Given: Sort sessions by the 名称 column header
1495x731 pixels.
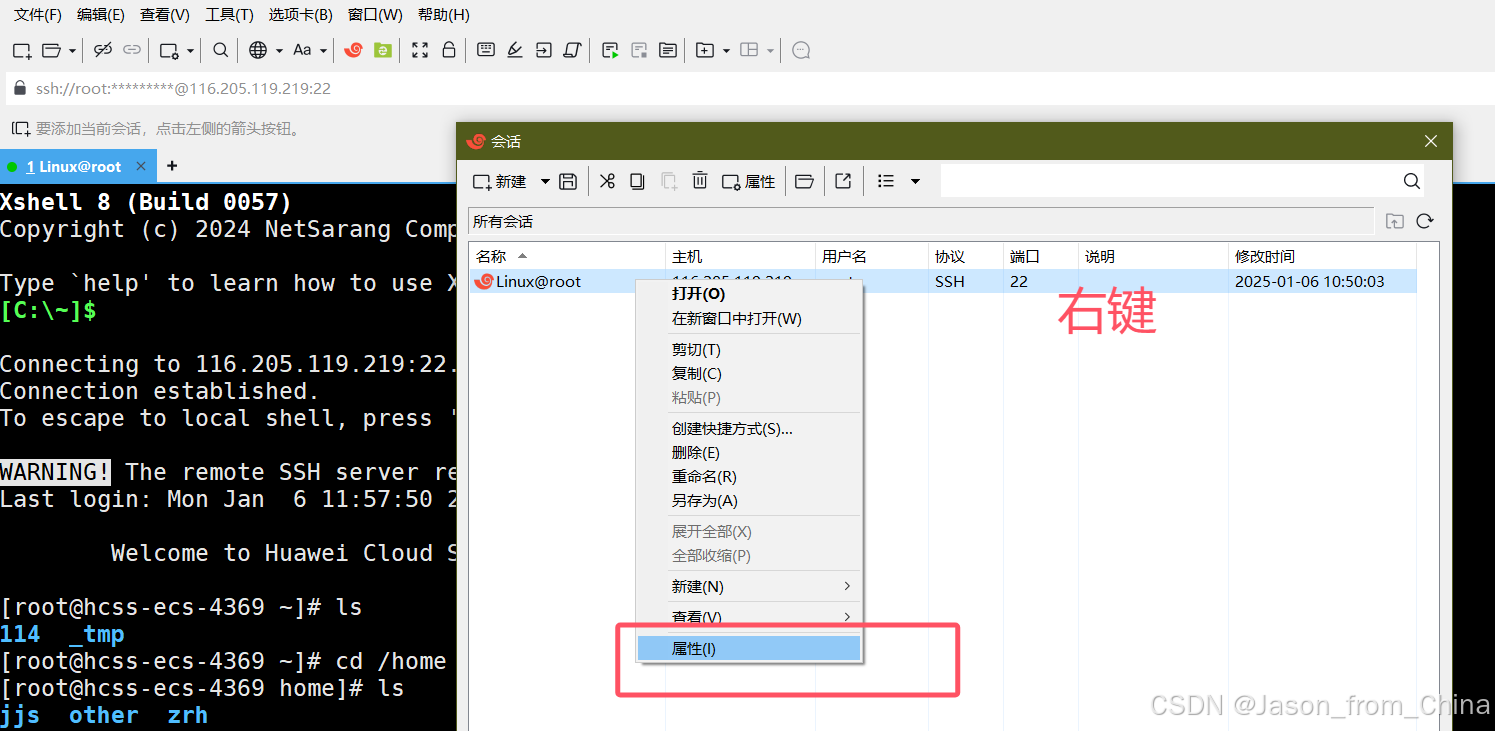Looking at the screenshot, I should (567, 256).
